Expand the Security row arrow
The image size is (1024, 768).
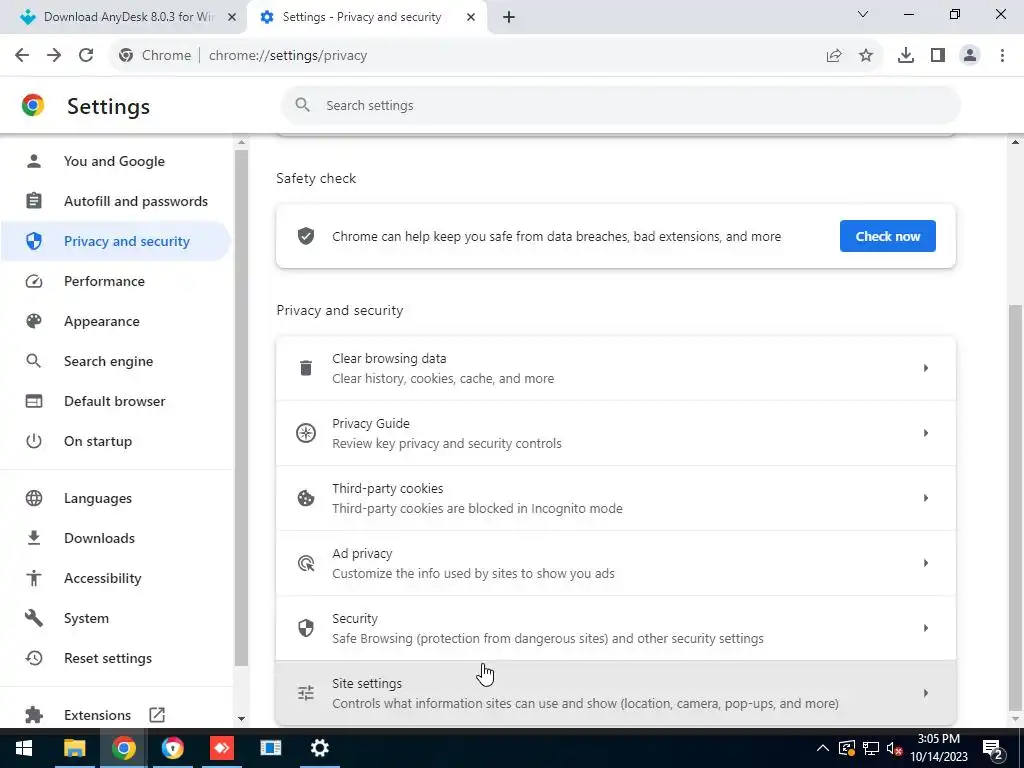(925, 628)
